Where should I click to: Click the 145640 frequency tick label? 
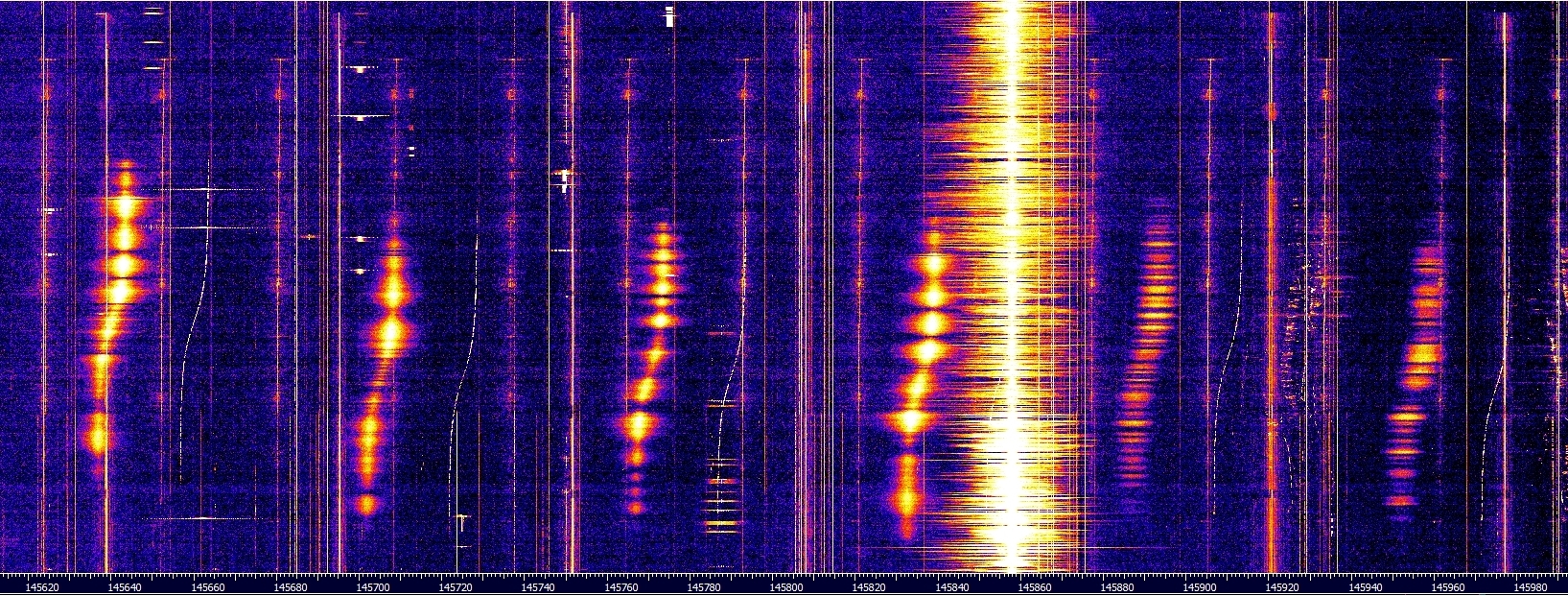point(125,584)
